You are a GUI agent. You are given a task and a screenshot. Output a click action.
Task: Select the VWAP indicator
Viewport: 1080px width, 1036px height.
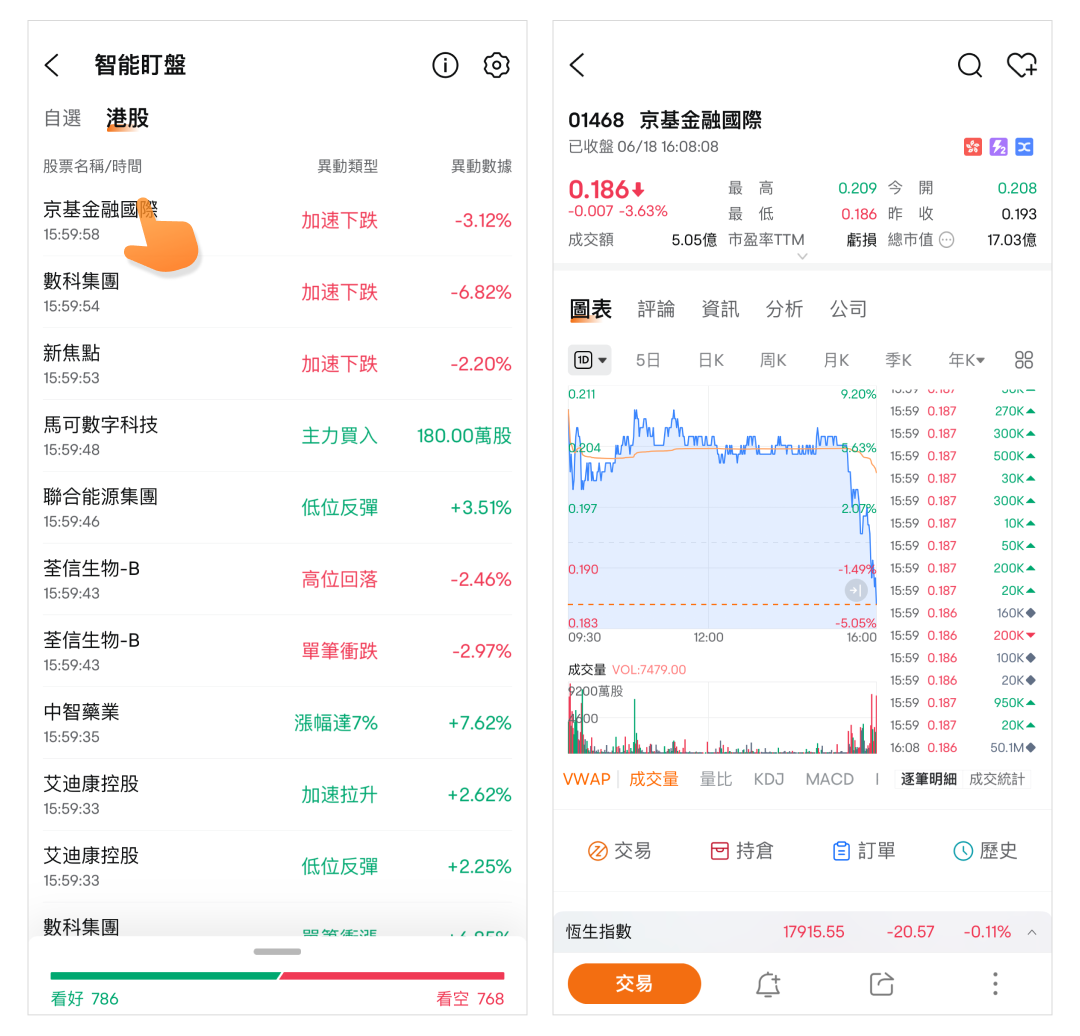(x=586, y=779)
